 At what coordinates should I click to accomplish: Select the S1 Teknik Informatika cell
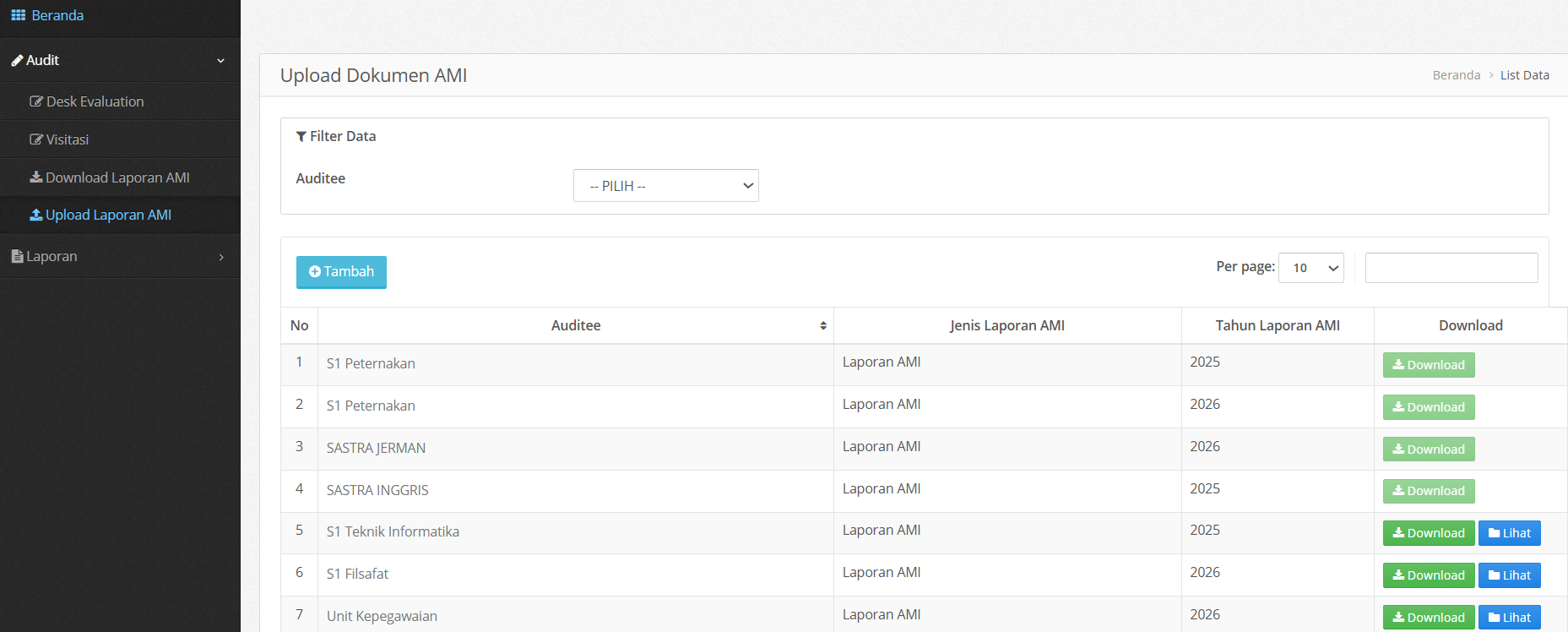(576, 532)
